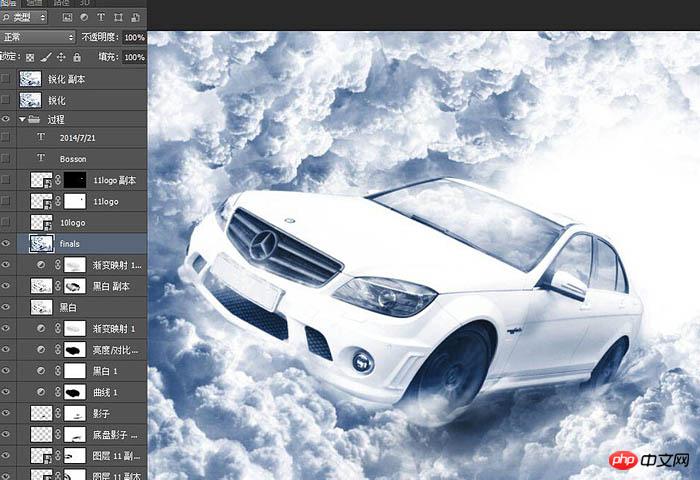This screenshot has width=700, height=480.
Task: Select the 黑白 layer name
Action: click(x=68, y=307)
